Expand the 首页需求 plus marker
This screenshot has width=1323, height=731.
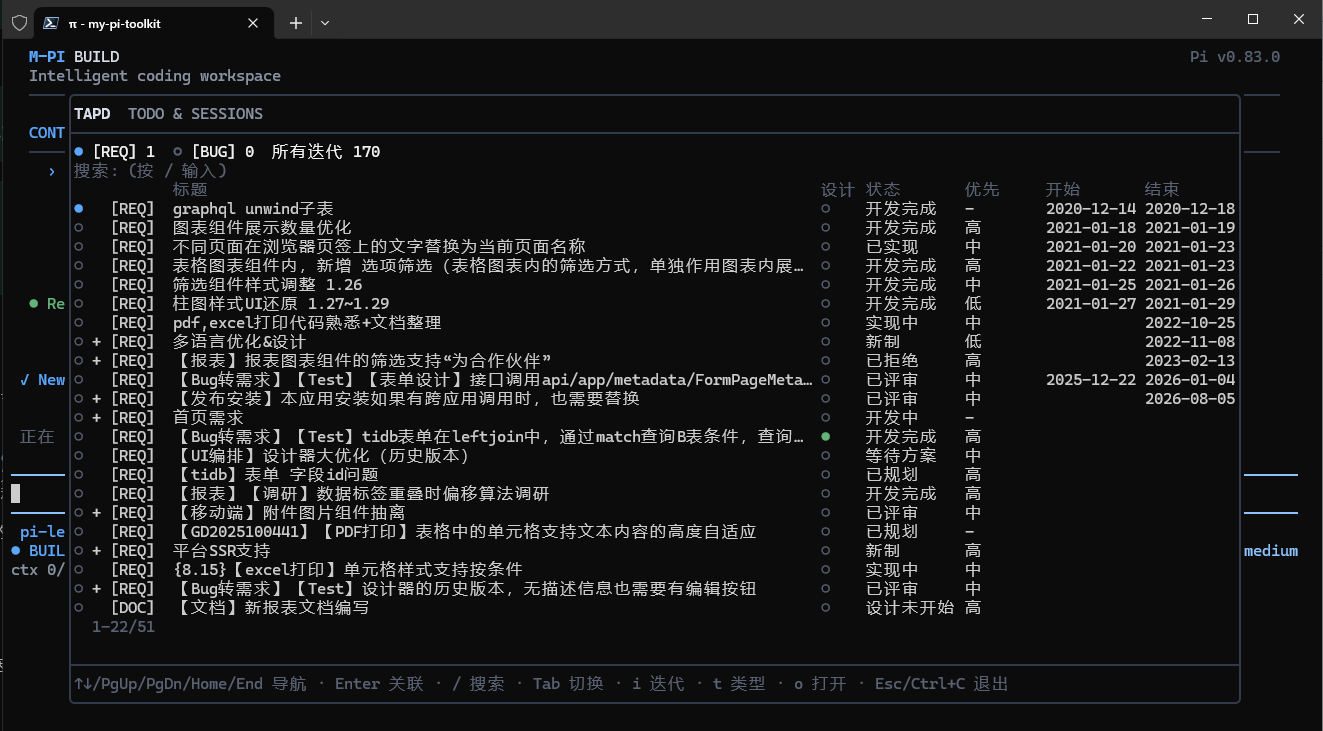coord(97,418)
